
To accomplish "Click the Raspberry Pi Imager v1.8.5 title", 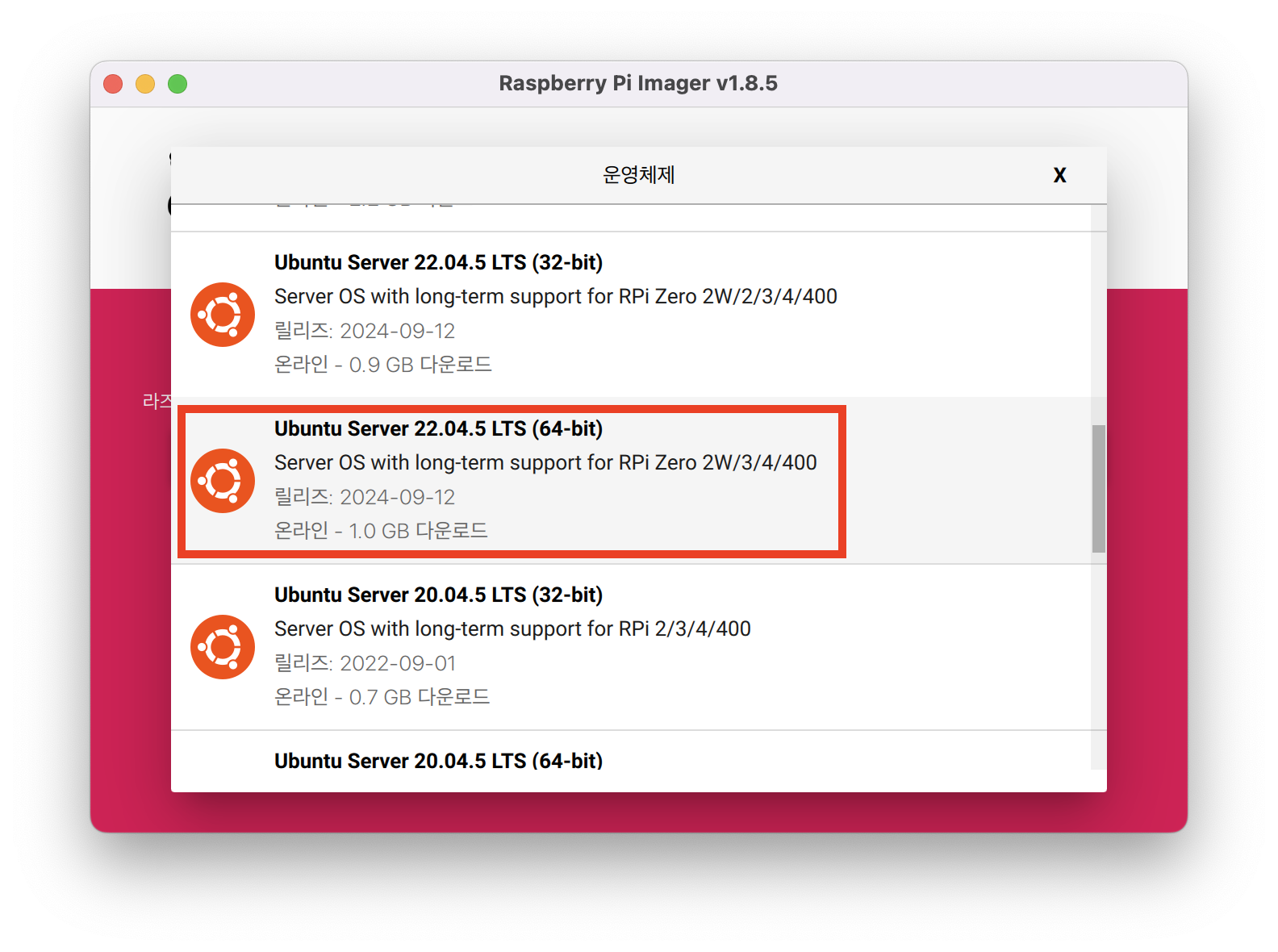I will pyautogui.click(x=638, y=83).
